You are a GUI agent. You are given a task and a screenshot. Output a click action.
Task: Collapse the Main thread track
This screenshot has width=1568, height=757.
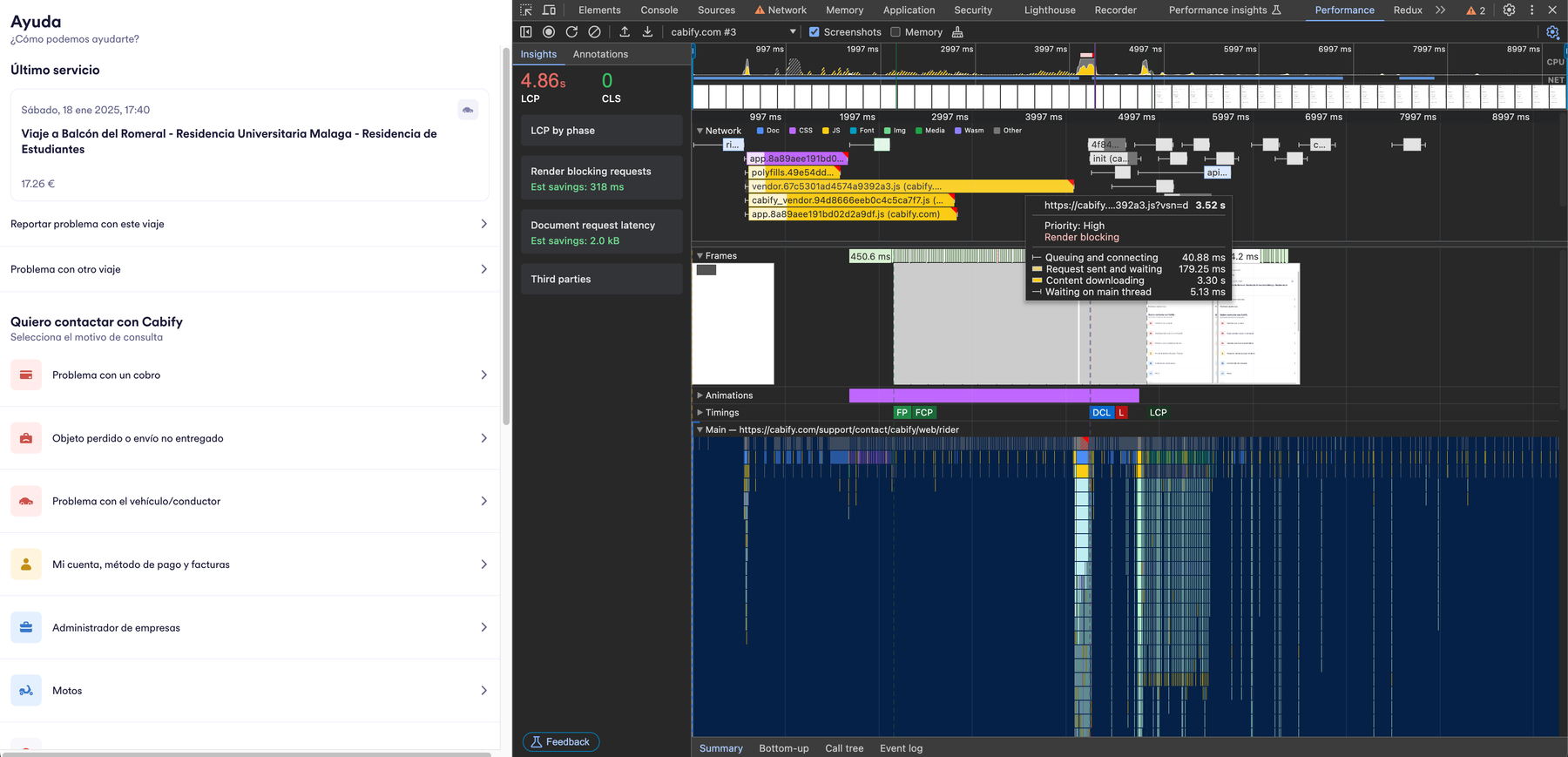click(700, 429)
